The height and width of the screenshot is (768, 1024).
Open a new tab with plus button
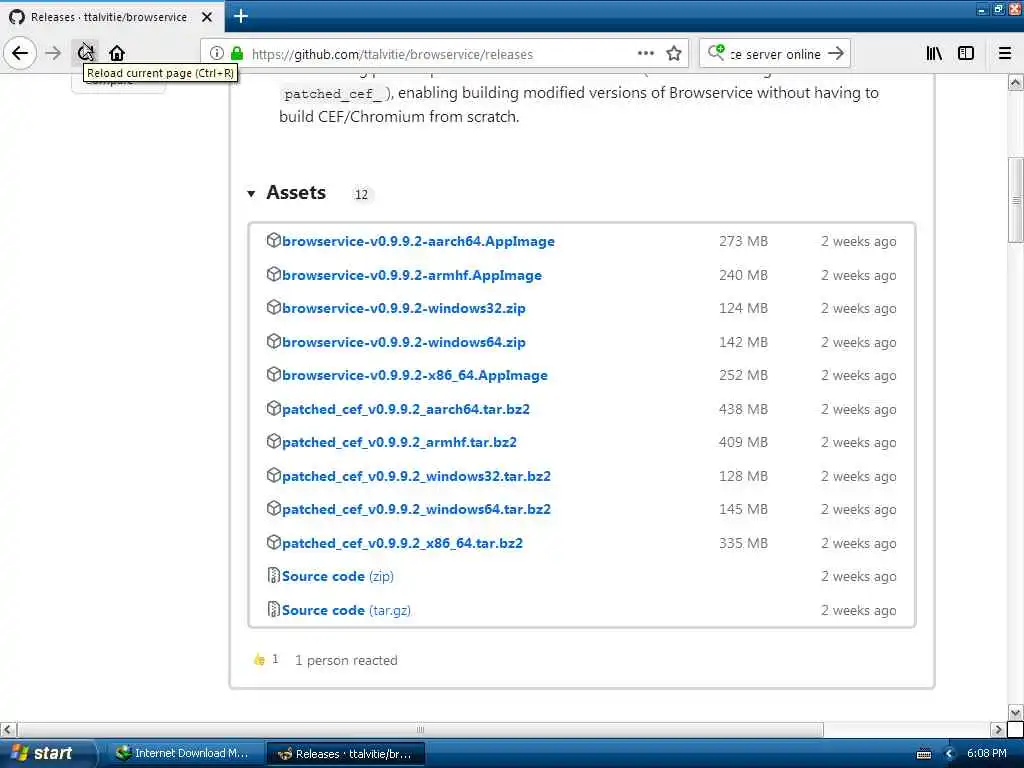coord(241,16)
